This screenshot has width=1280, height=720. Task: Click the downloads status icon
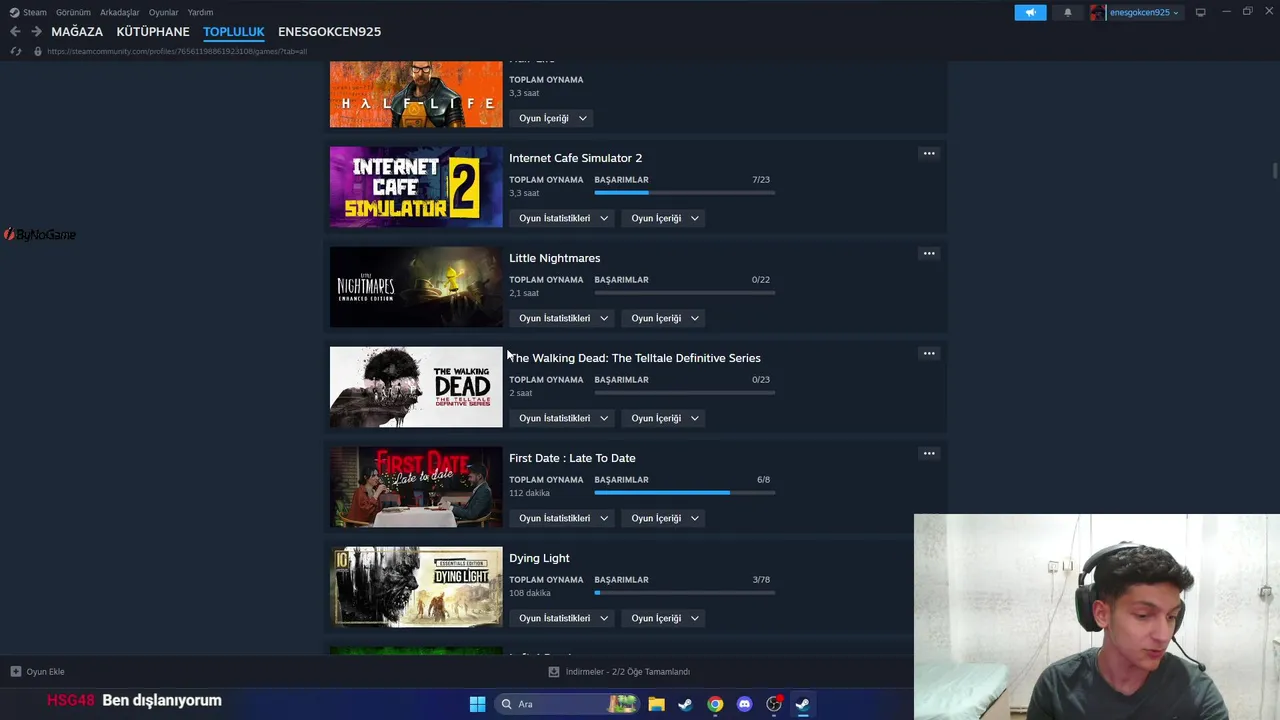pyautogui.click(x=554, y=672)
